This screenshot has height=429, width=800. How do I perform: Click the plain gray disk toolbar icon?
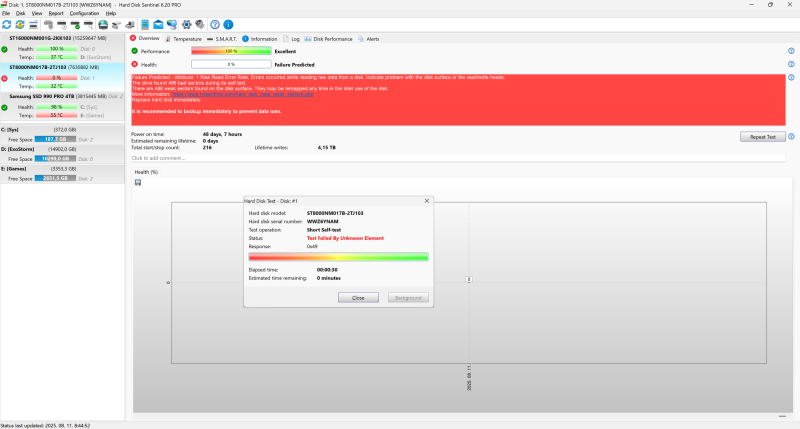[48, 24]
